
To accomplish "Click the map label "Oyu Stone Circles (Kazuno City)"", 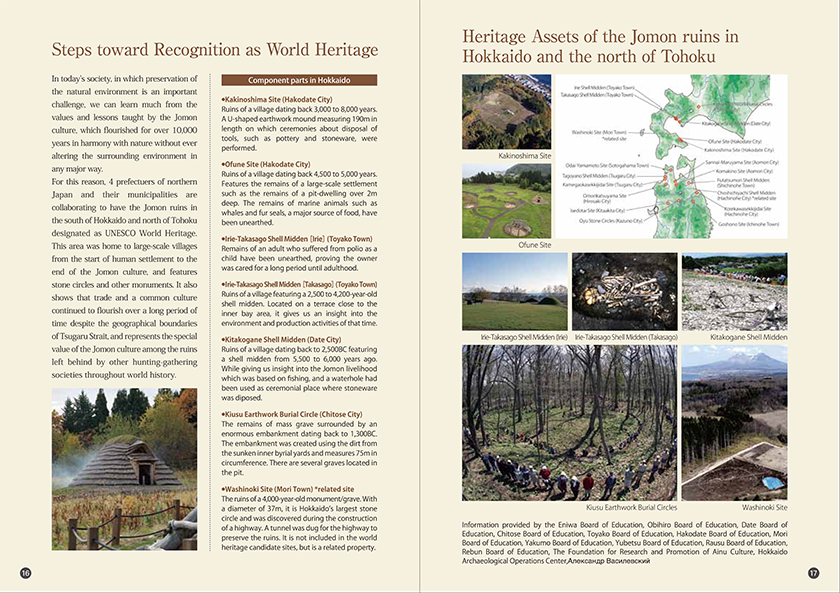I will click(x=610, y=221).
